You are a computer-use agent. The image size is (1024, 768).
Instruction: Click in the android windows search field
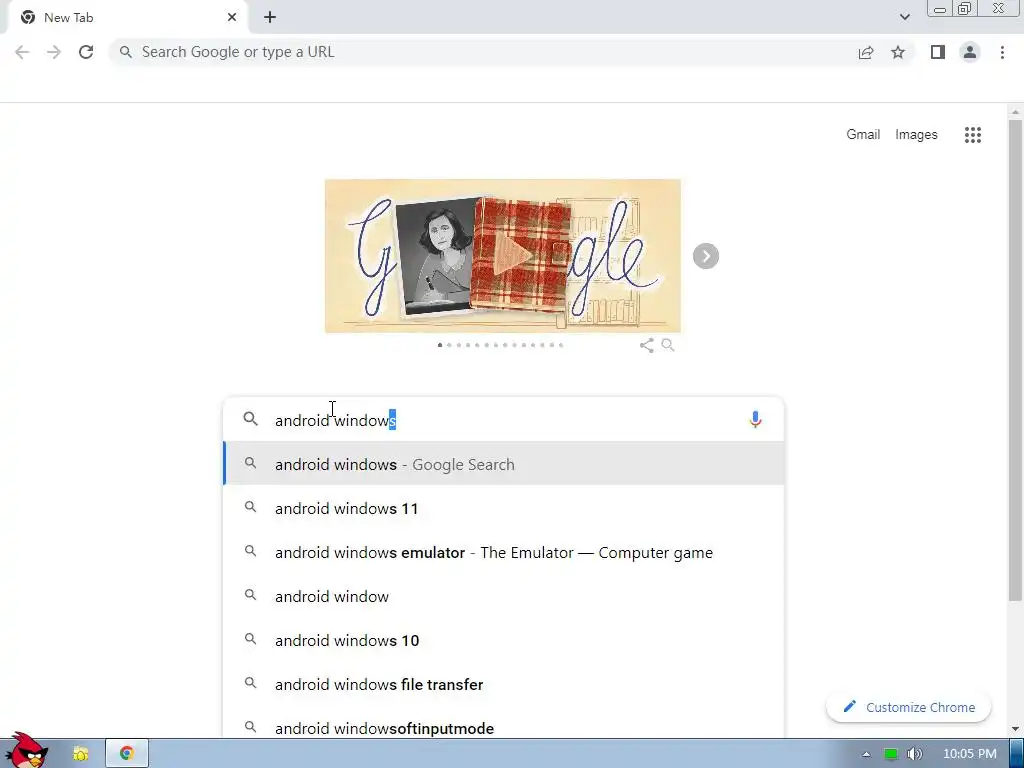click(503, 420)
